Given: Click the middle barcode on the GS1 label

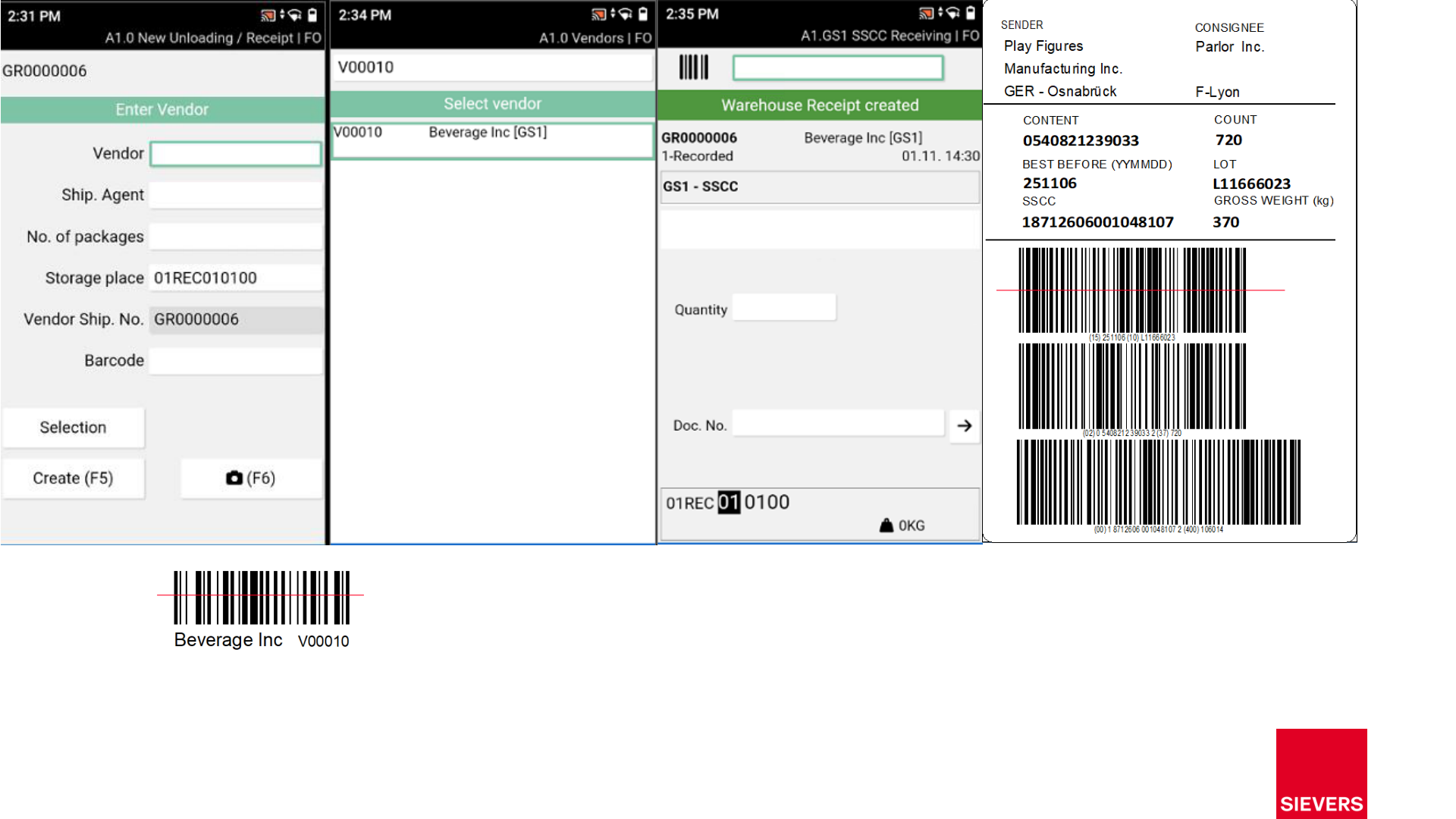Looking at the screenshot, I should pos(1132,387).
